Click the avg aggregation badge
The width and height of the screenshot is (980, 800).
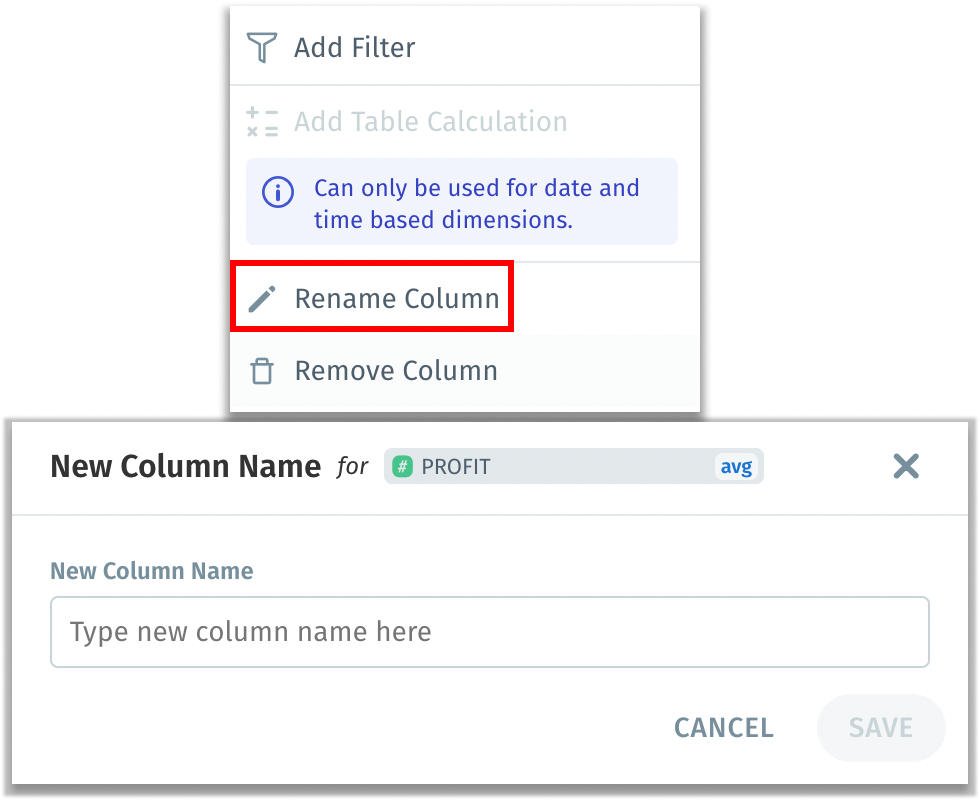(x=736, y=466)
